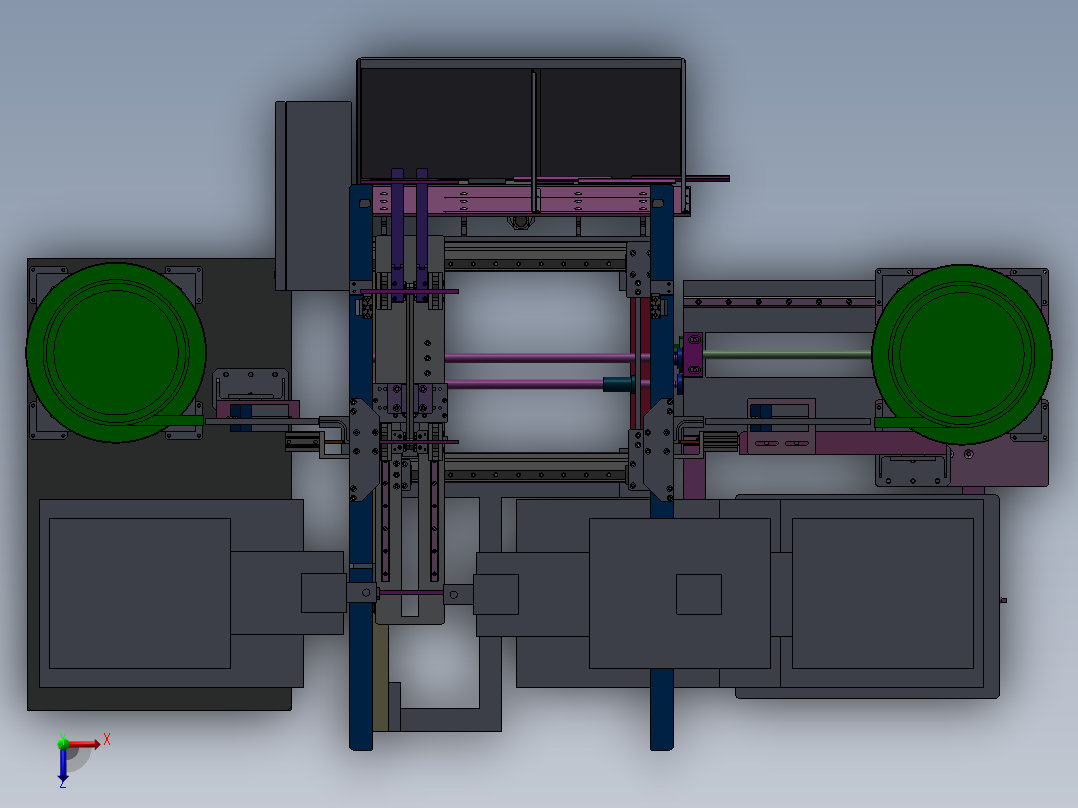Select the bottom-right gray rectangular panel
The width and height of the screenshot is (1078, 808).
pos(883,593)
